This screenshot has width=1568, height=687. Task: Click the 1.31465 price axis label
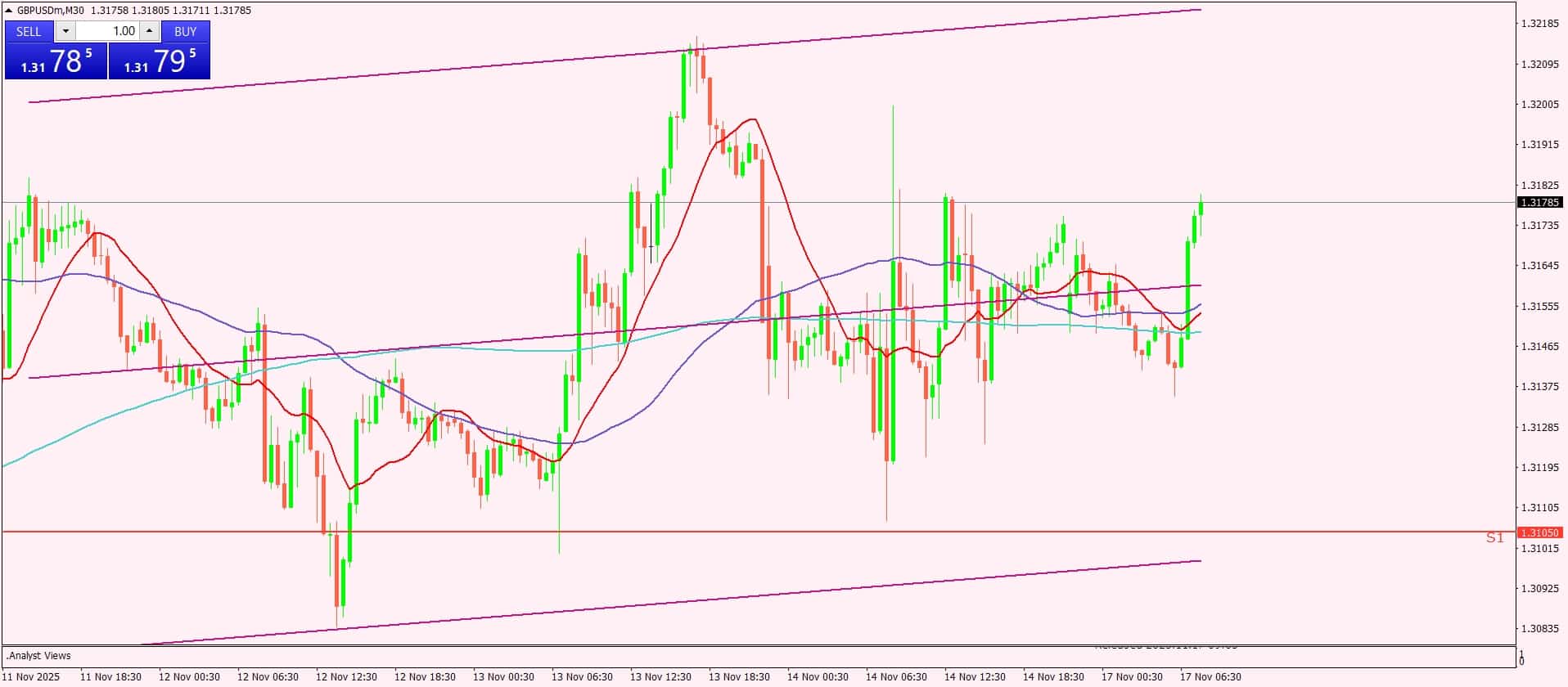(x=1539, y=347)
